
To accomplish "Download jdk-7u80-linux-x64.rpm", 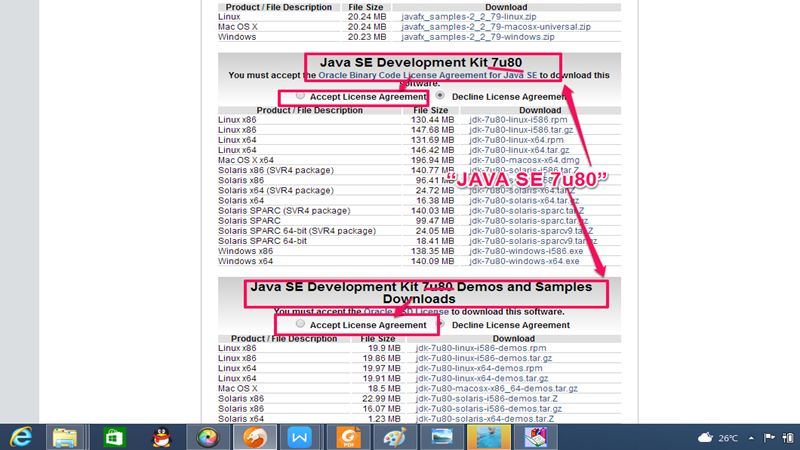I will 516,140.
